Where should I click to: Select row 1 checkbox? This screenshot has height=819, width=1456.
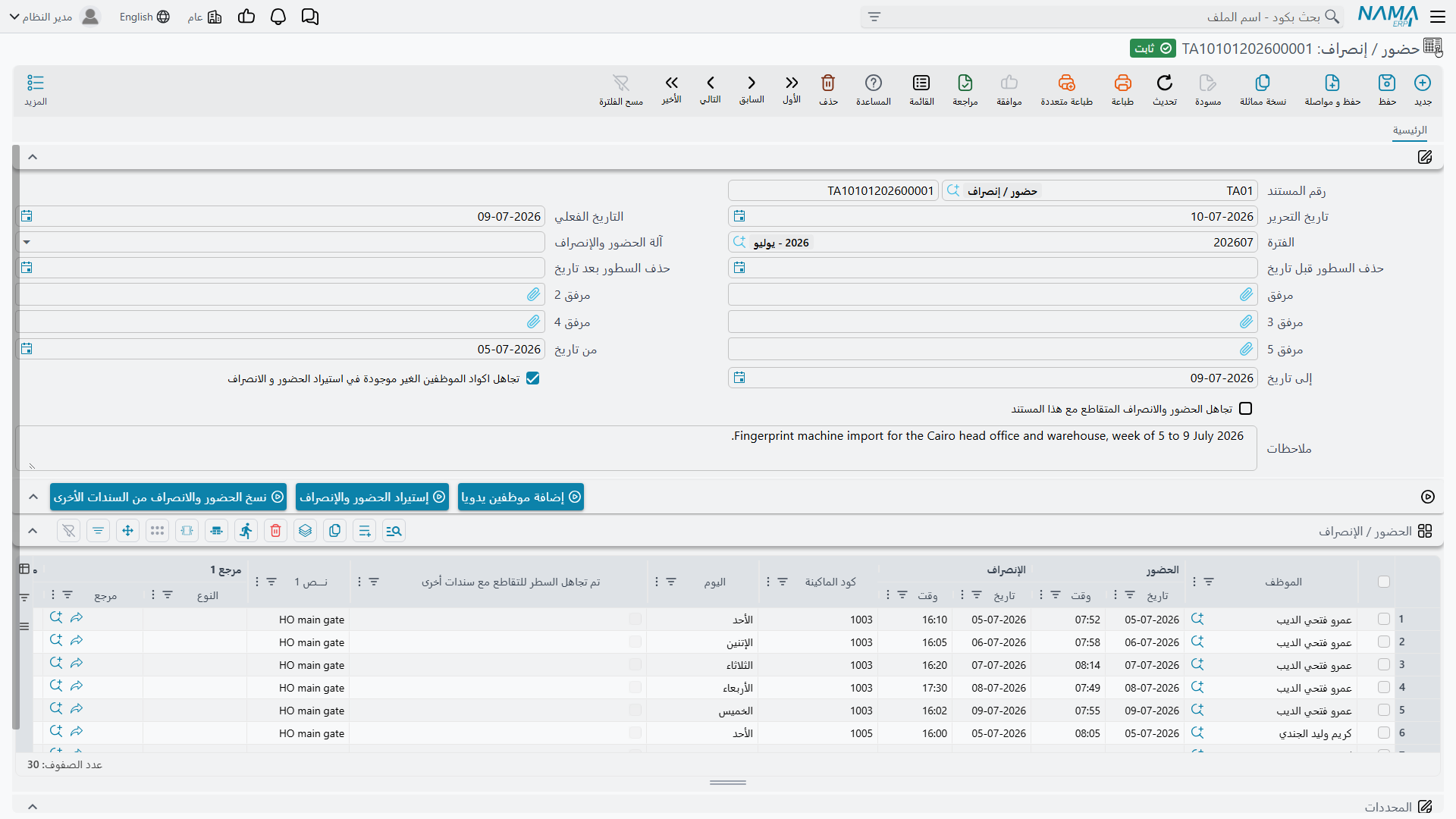[x=1384, y=620]
